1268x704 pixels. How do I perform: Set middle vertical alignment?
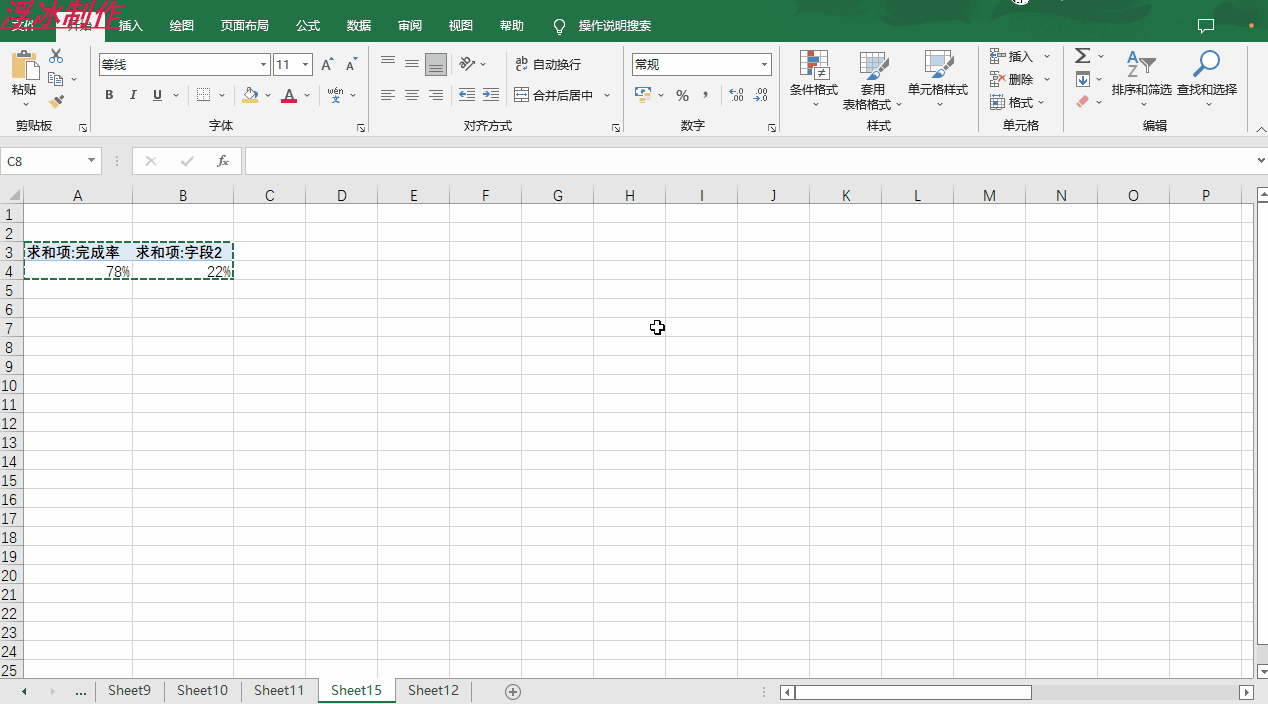pyautogui.click(x=412, y=64)
